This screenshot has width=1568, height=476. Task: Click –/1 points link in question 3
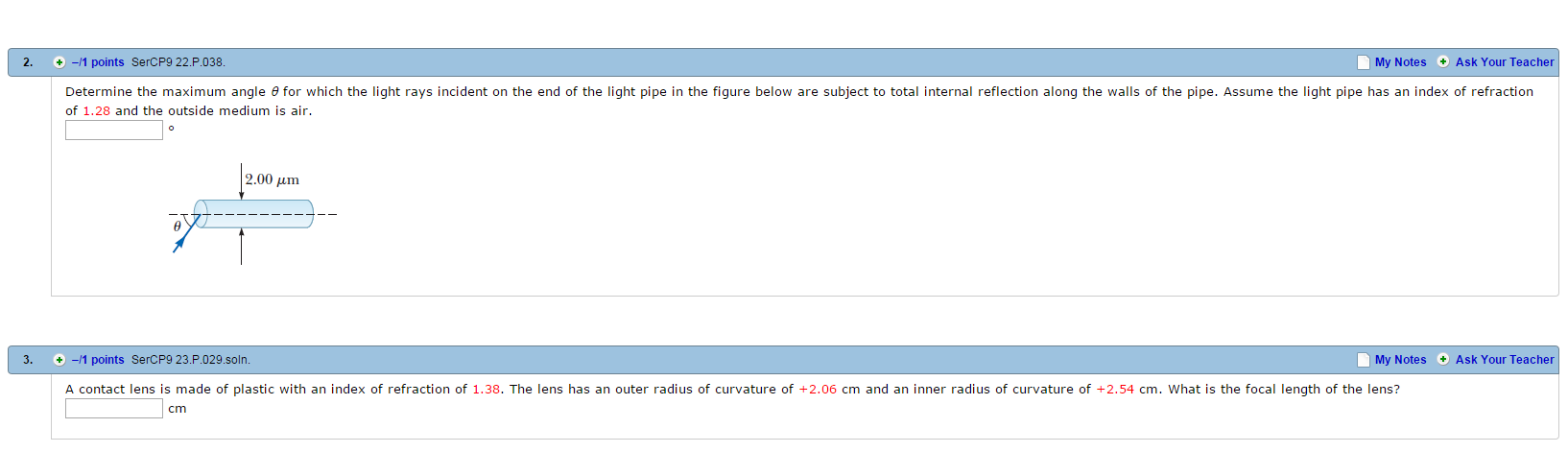(98, 360)
